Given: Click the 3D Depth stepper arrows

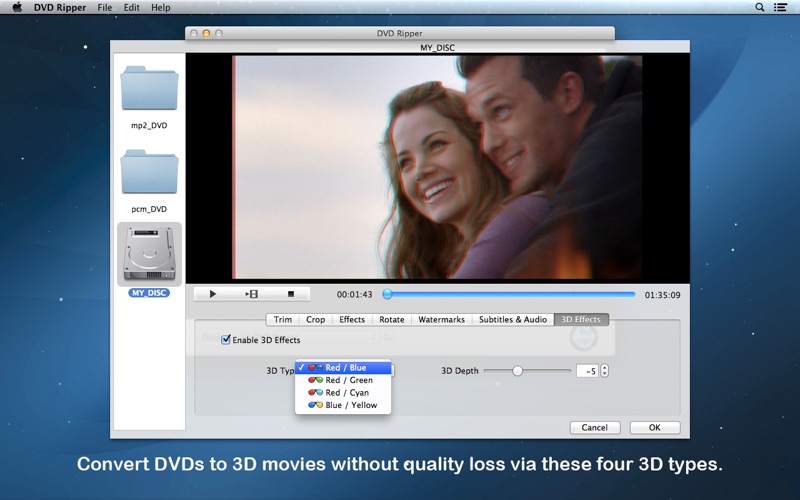Looking at the screenshot, I should point(605,371).
